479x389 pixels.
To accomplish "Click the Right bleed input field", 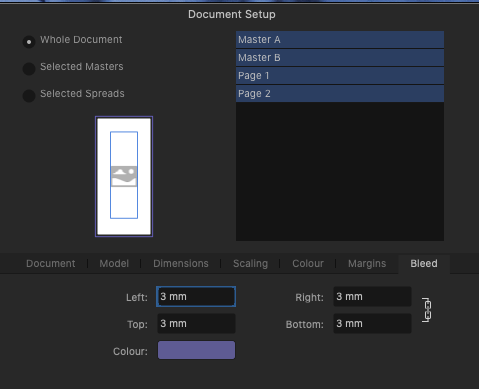I will click(x=372, y=297).
